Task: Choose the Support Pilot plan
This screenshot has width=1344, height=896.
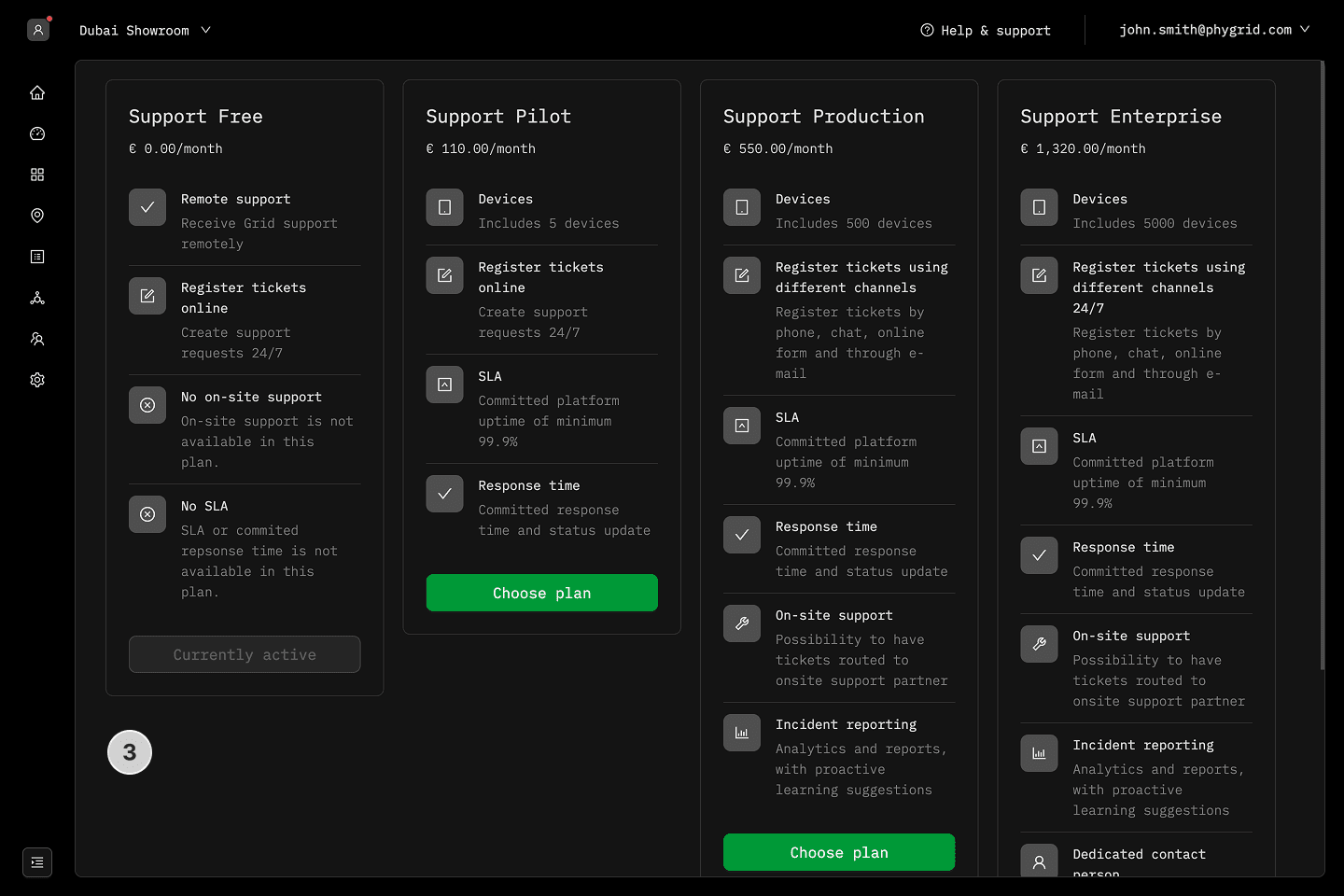Action: click(541, 593)
